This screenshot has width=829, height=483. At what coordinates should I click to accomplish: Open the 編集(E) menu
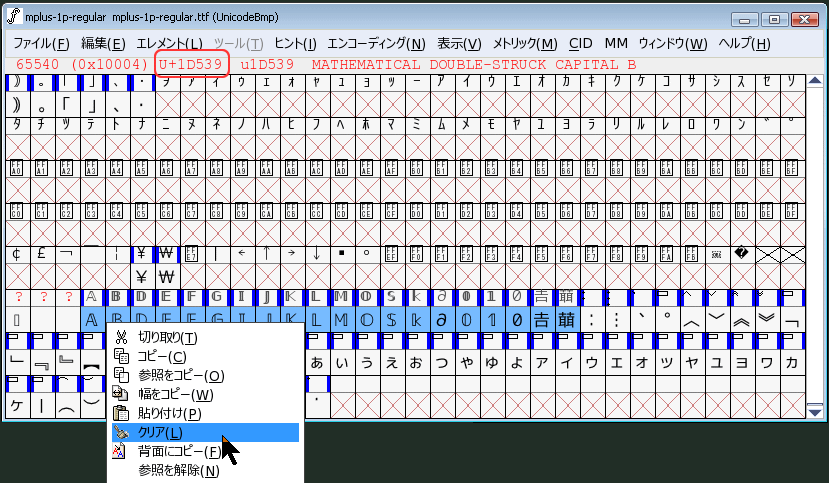(x=103, y=43)
